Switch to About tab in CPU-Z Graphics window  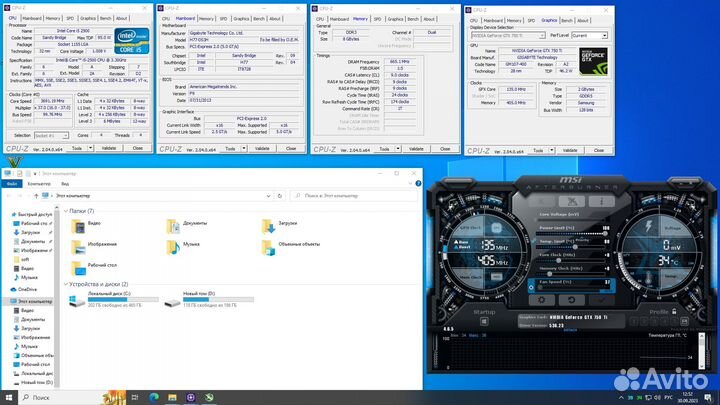(583, 20)
